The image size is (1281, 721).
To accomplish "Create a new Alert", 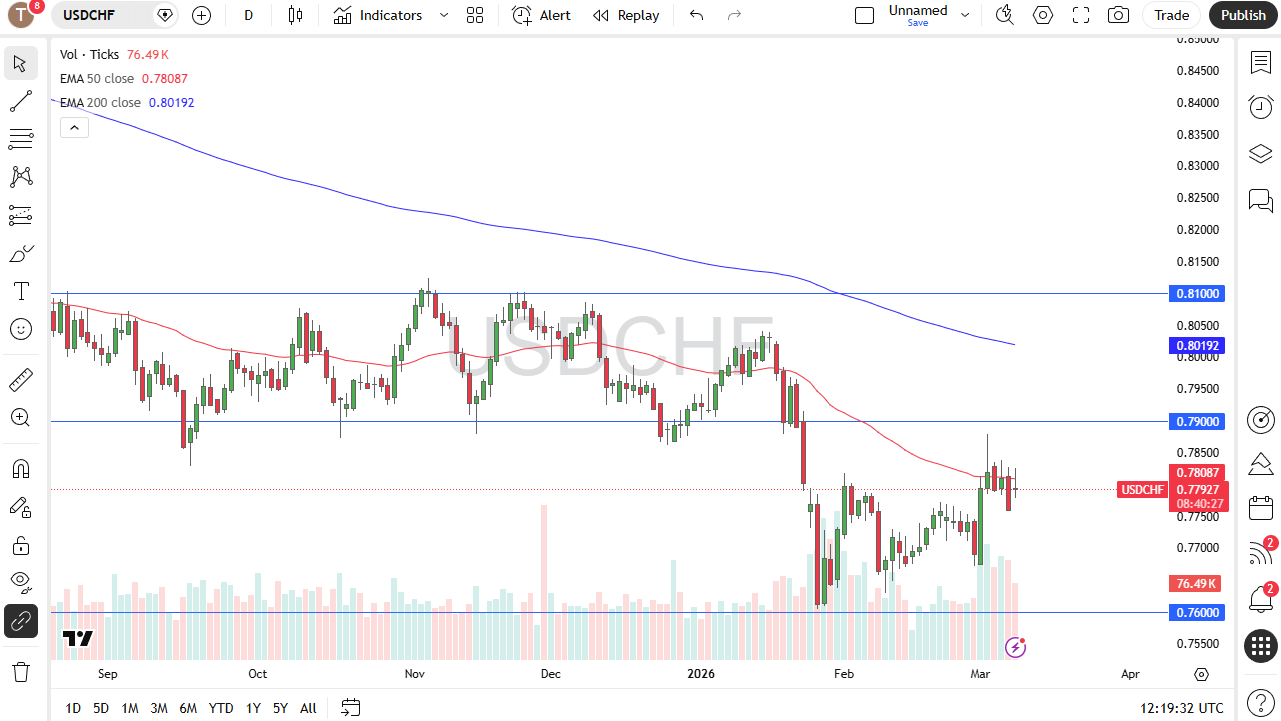I will 541,15.
